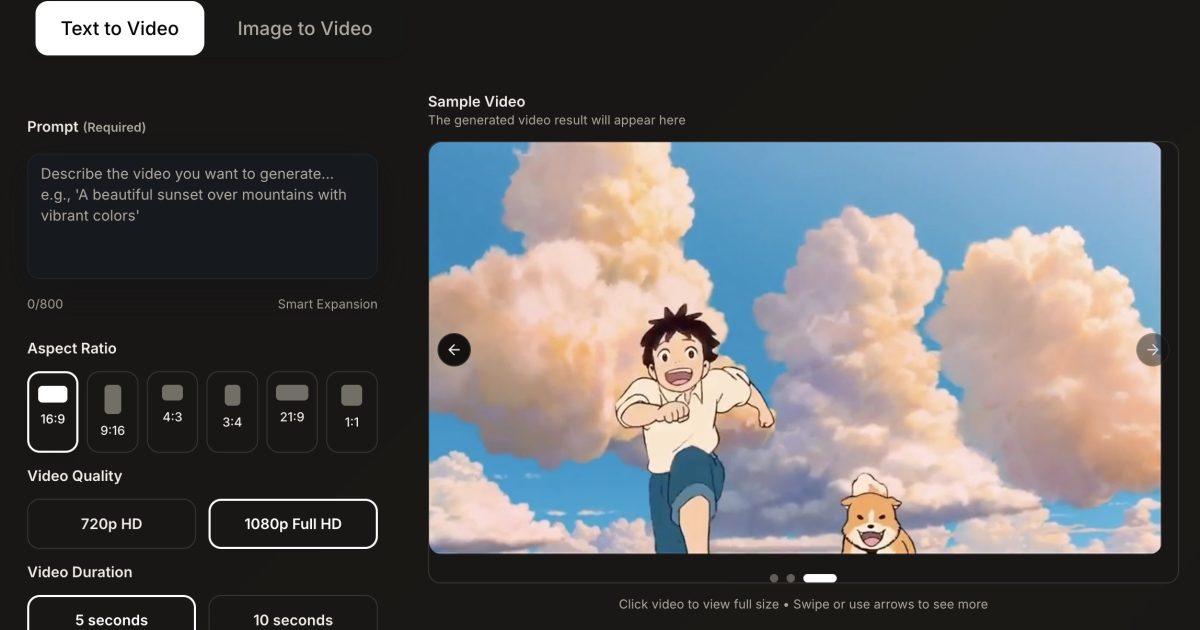1200x630 pixels.
Task: Click the Smart Expansion link
Action: [327, 304]
